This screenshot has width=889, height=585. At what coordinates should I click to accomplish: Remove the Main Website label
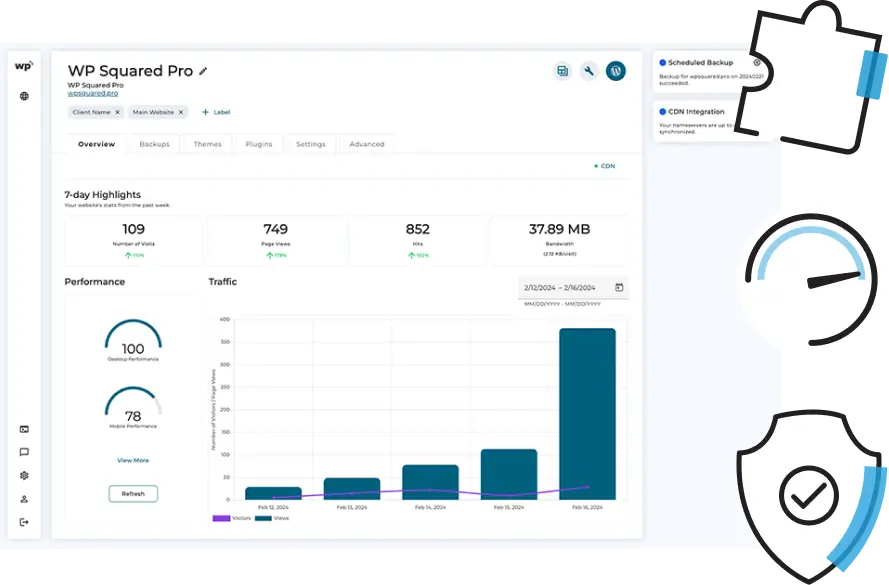coord(181,112)
